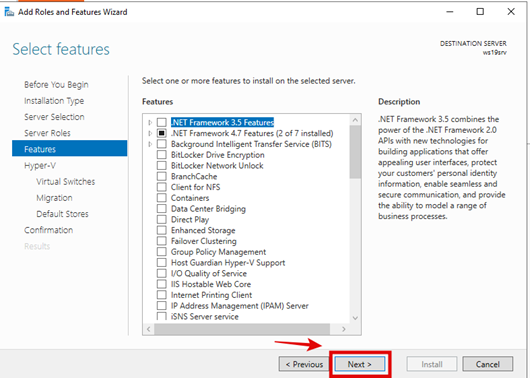The height and width of the screenshot is (378, 530).
Task: Check the Failover Clustering checkbox
Action: (162, 241)
